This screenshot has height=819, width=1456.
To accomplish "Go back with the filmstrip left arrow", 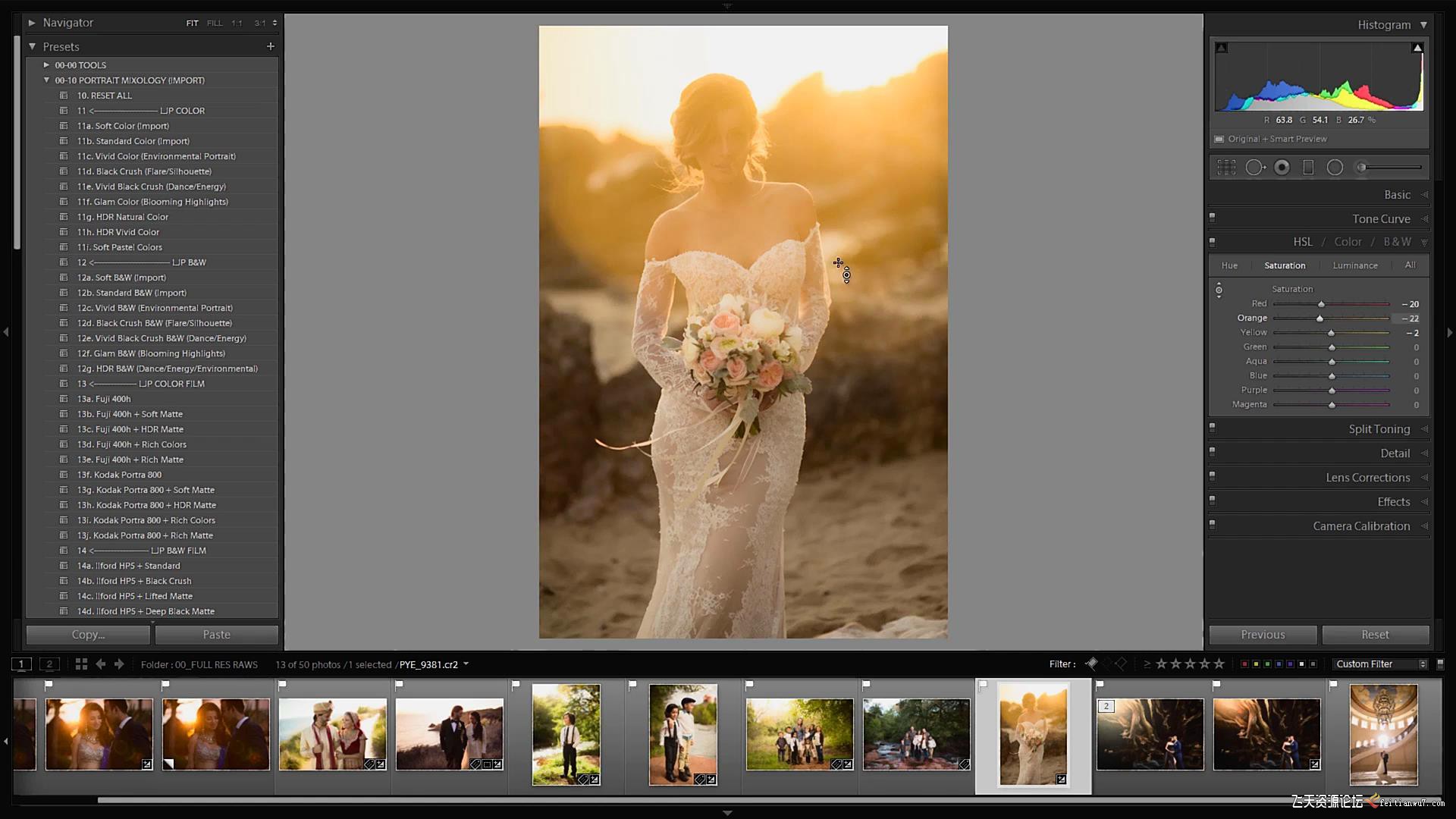I will coord(101,664).
